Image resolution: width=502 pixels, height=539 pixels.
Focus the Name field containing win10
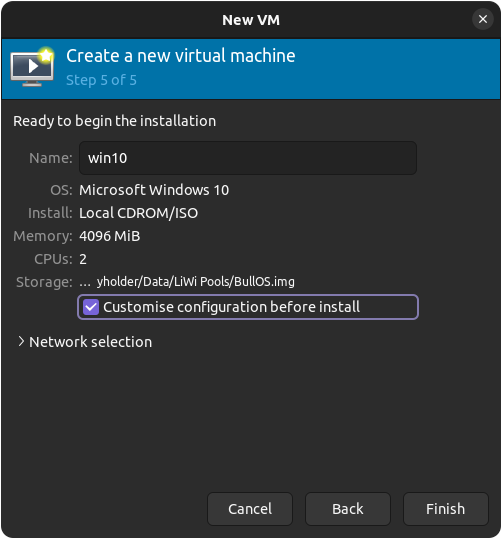pyautogui.click(x=248, y=158)
